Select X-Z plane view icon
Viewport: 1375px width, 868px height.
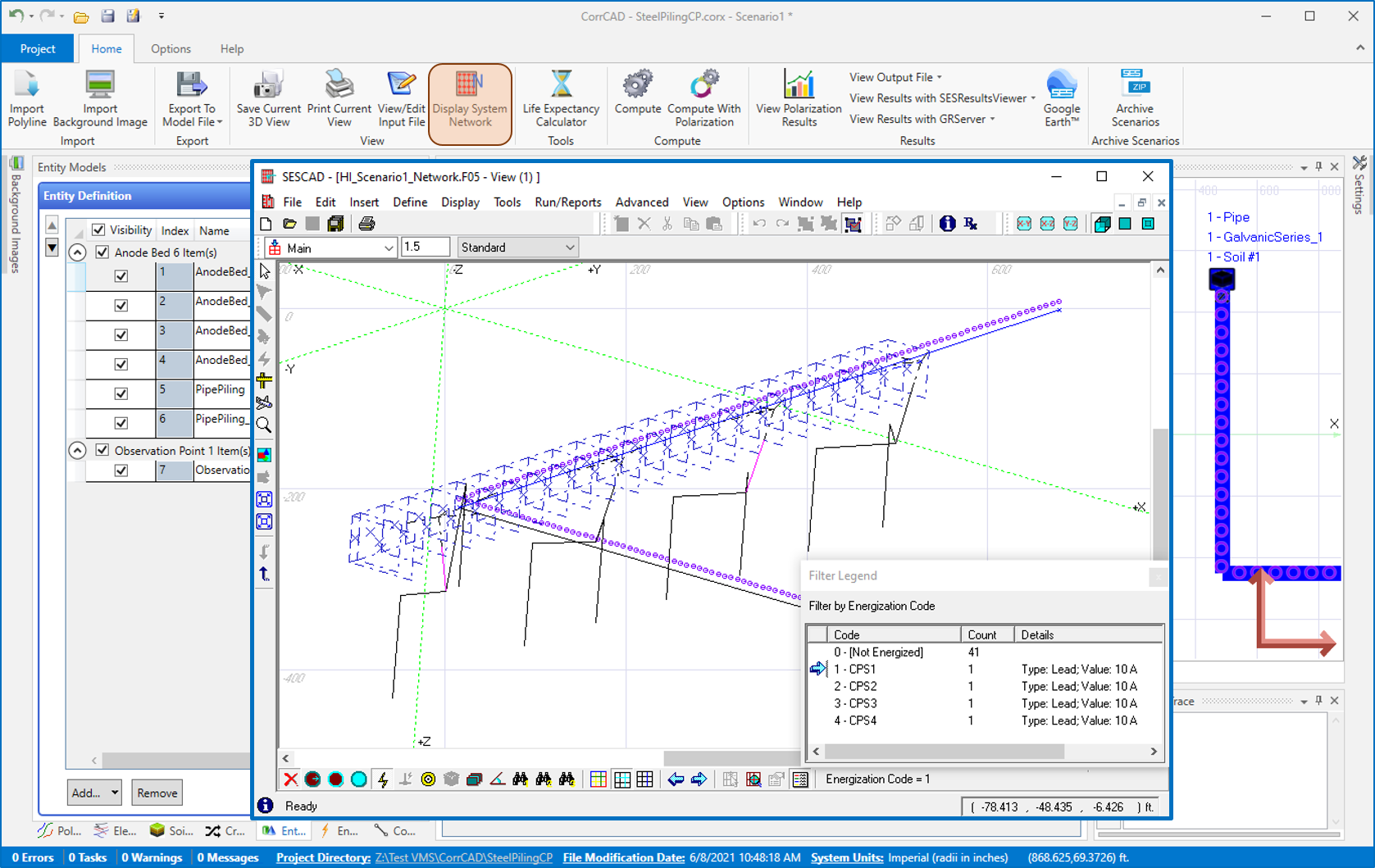point(1047,223)
